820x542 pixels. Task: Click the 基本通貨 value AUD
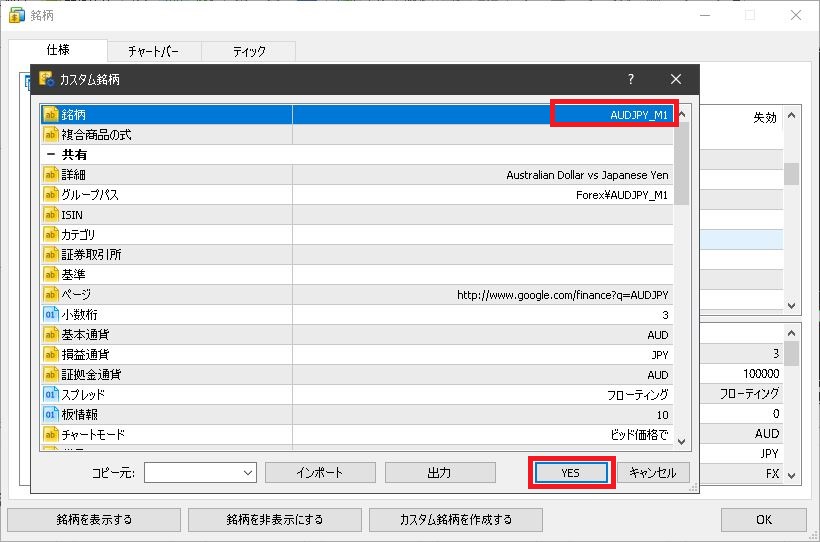(x=657, y=335)
